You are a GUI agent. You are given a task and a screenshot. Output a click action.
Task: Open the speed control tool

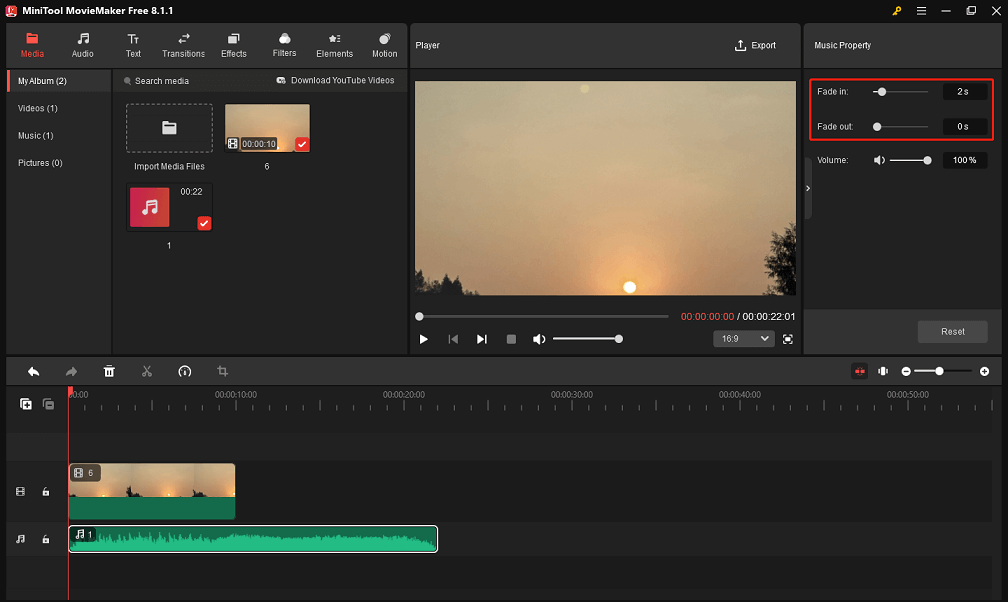pos(184,372)
